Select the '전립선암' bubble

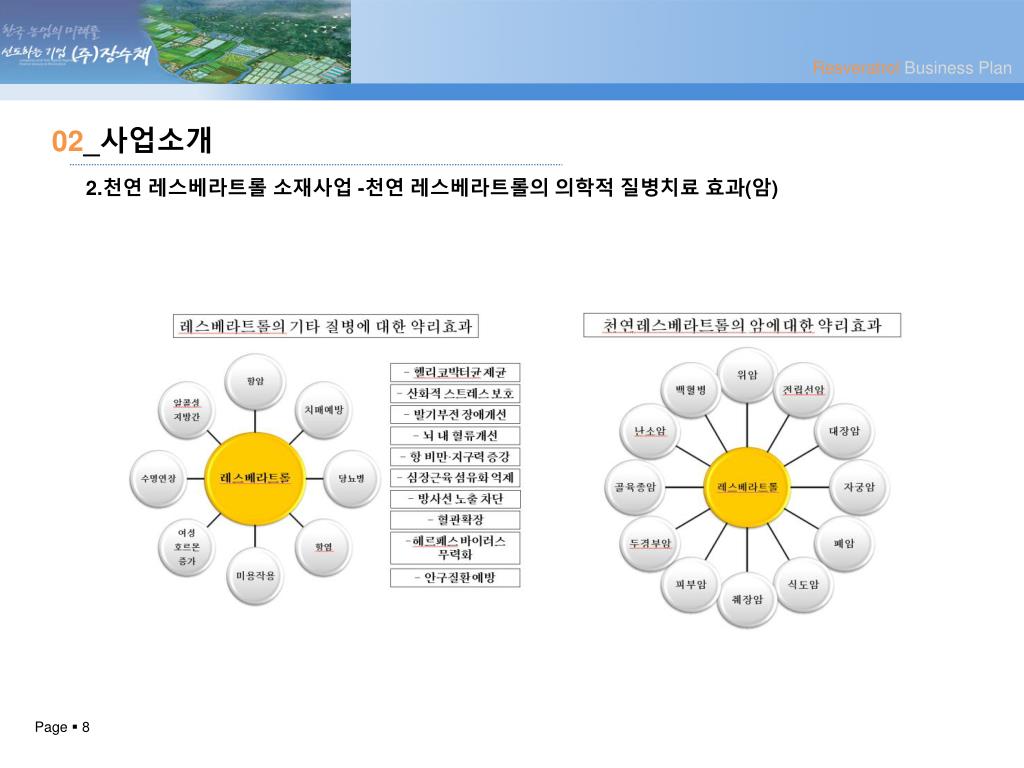[x=803, y=390]
